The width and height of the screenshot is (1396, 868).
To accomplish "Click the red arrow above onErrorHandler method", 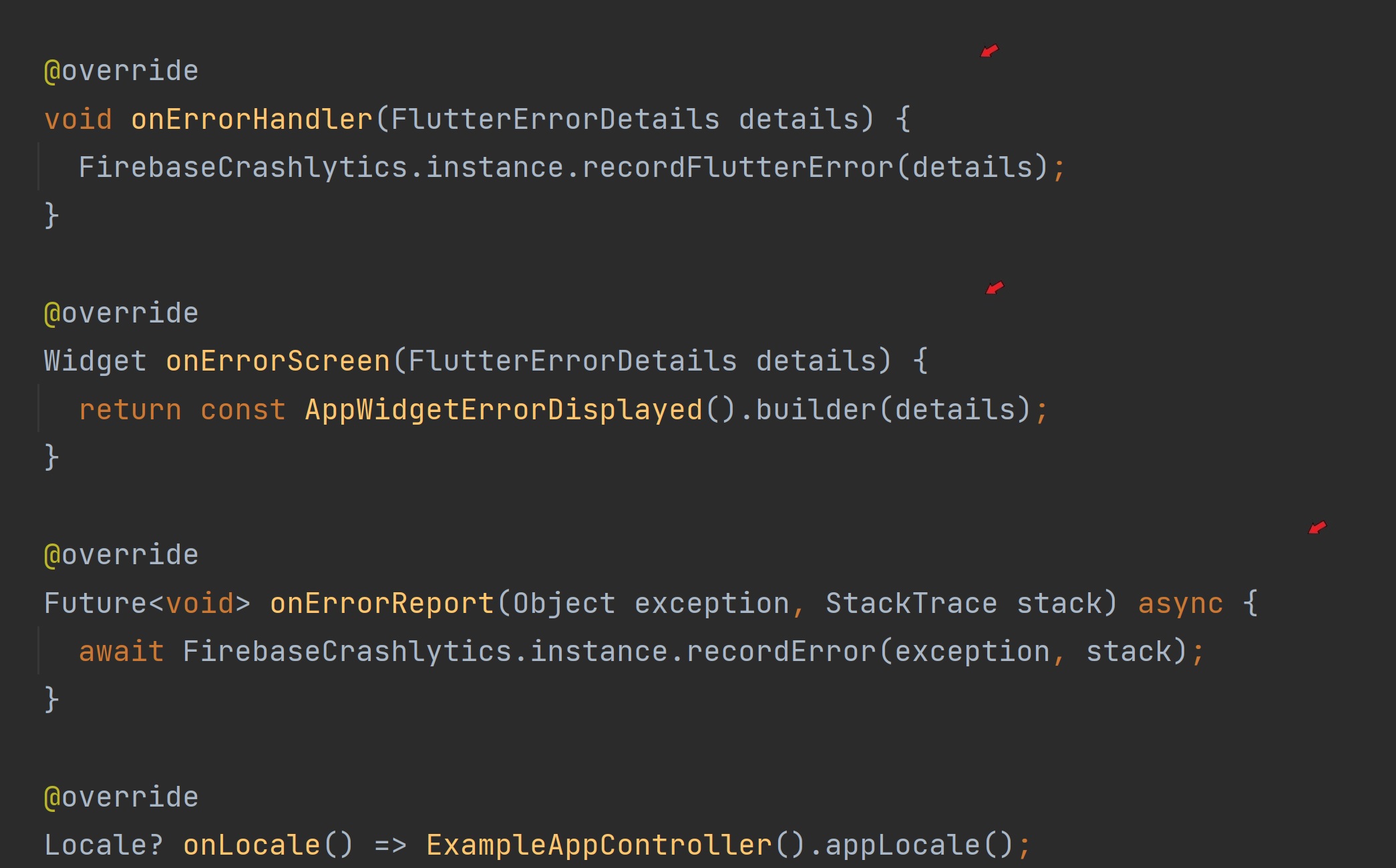I will tap(988, 51).
